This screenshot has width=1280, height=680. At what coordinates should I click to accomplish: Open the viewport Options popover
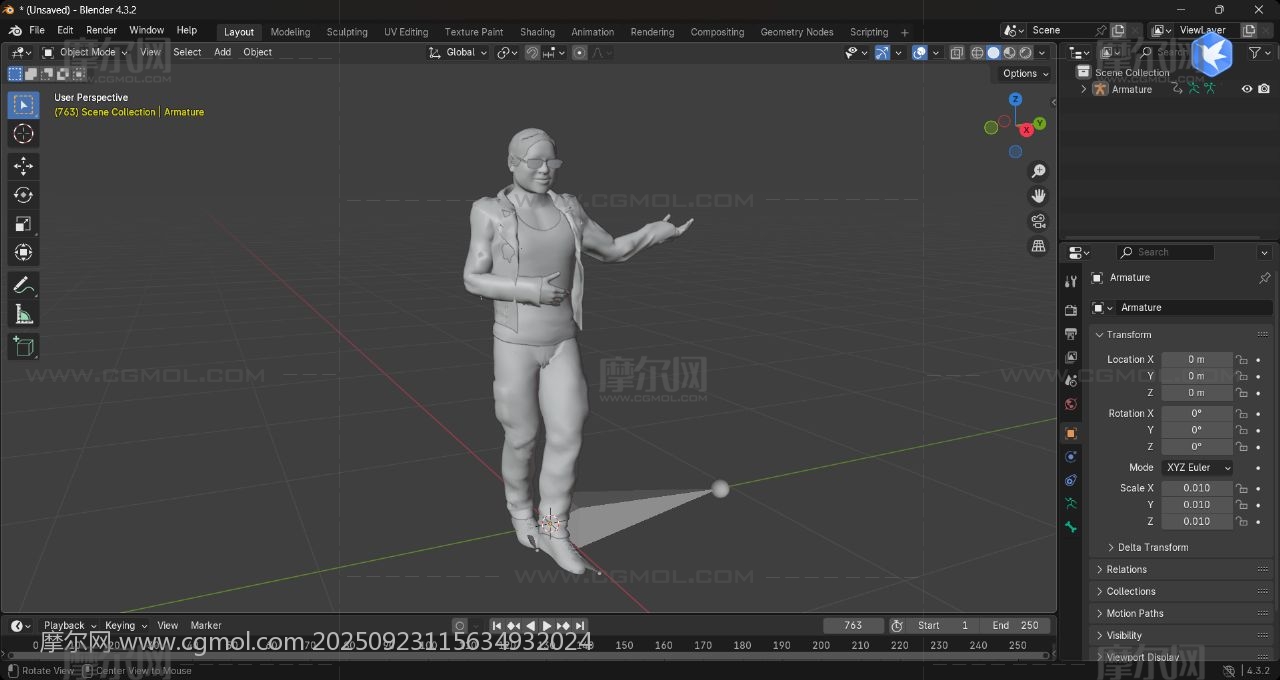(1025, 73)
